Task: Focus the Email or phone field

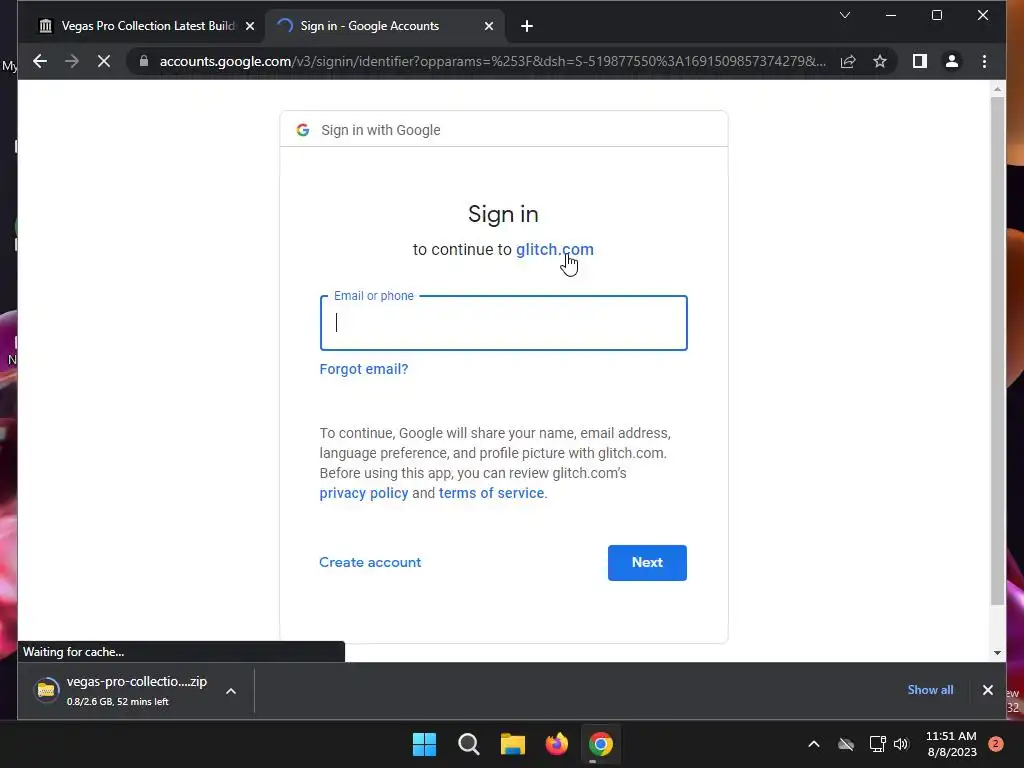Action: tap(504, 323)
